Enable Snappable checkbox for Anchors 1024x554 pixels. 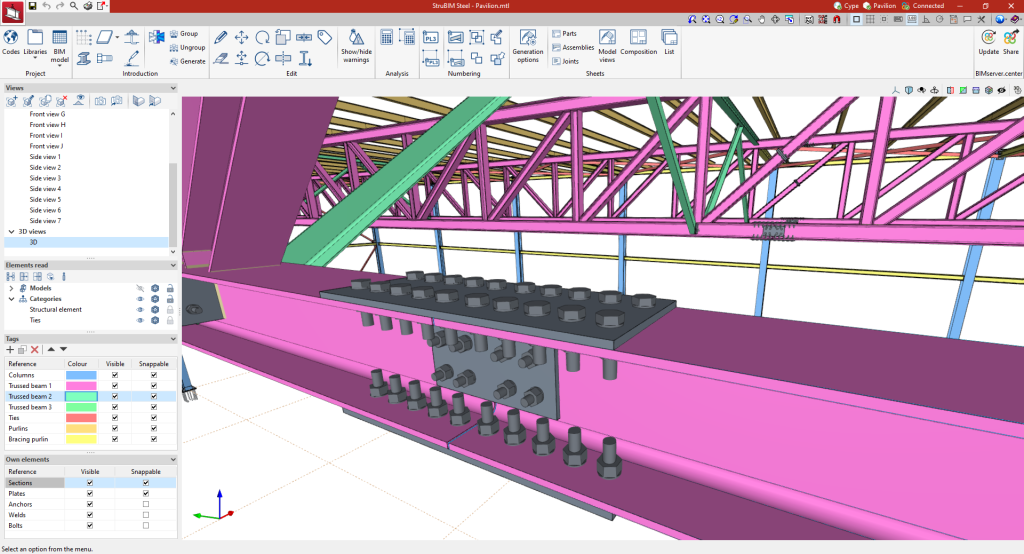[146, 504]
